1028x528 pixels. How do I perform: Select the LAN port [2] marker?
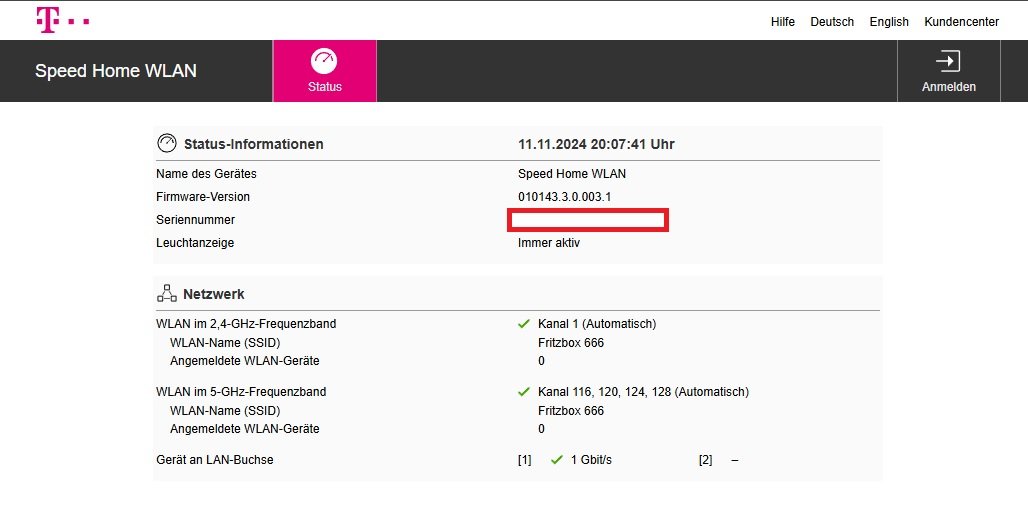click(x=705, y=460)
